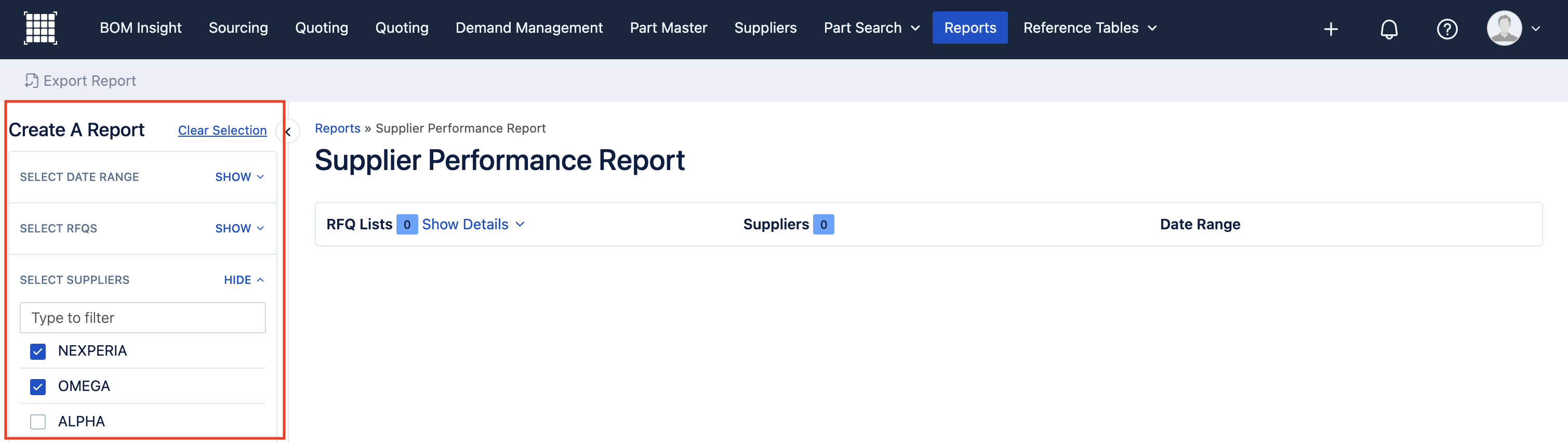Open notifications bell icon
This screenshot has height=443, width=1568.
pyautogui.click(x=1388, y=29)
